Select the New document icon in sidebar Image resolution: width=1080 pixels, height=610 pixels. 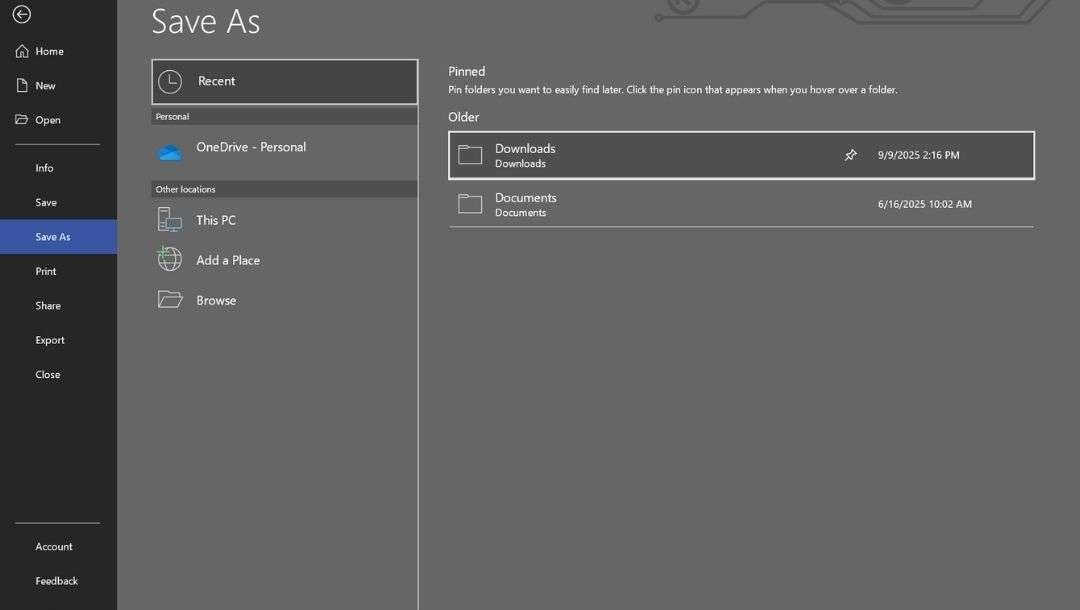point(22,85)
